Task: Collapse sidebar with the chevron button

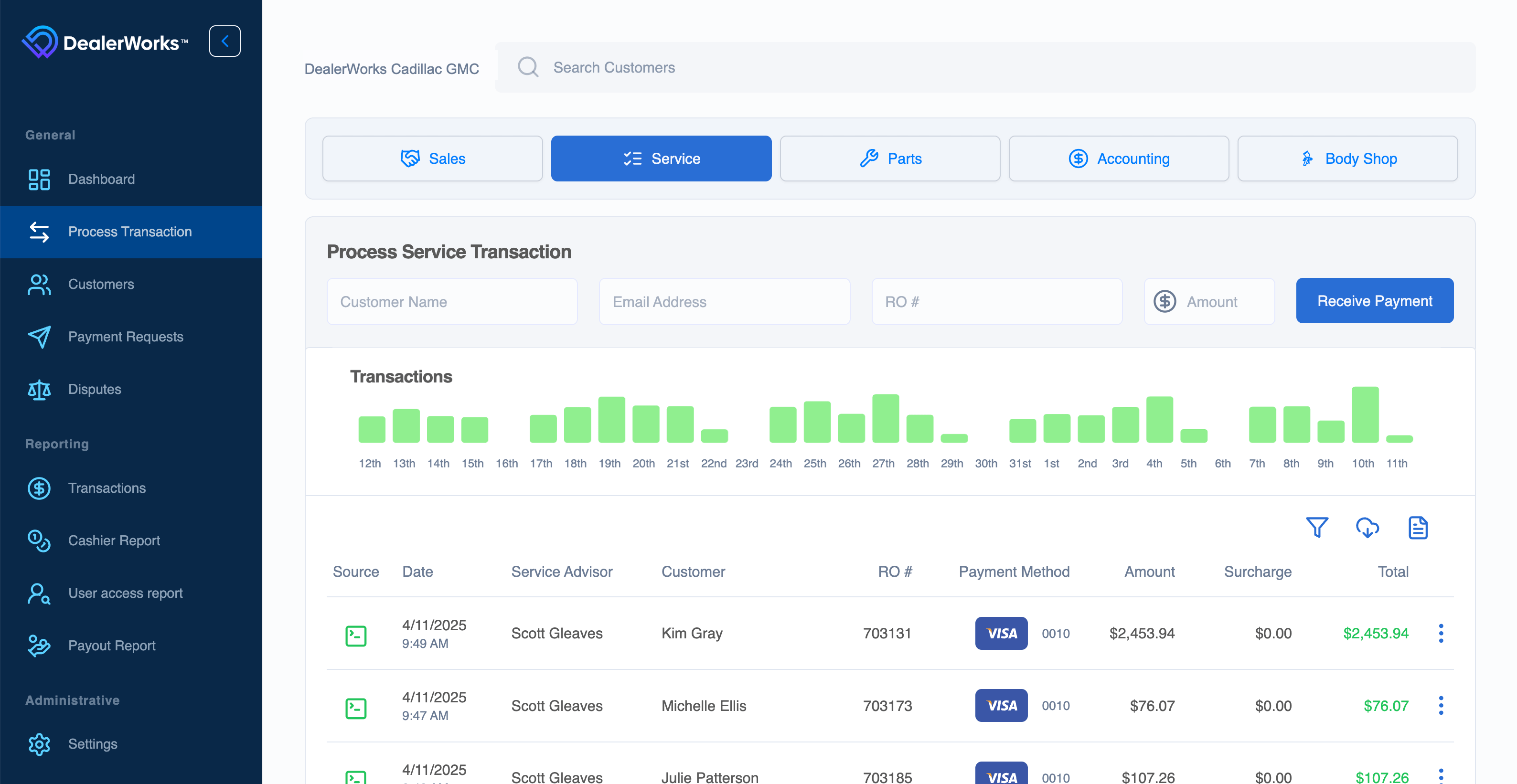Action: coord(224,41)
